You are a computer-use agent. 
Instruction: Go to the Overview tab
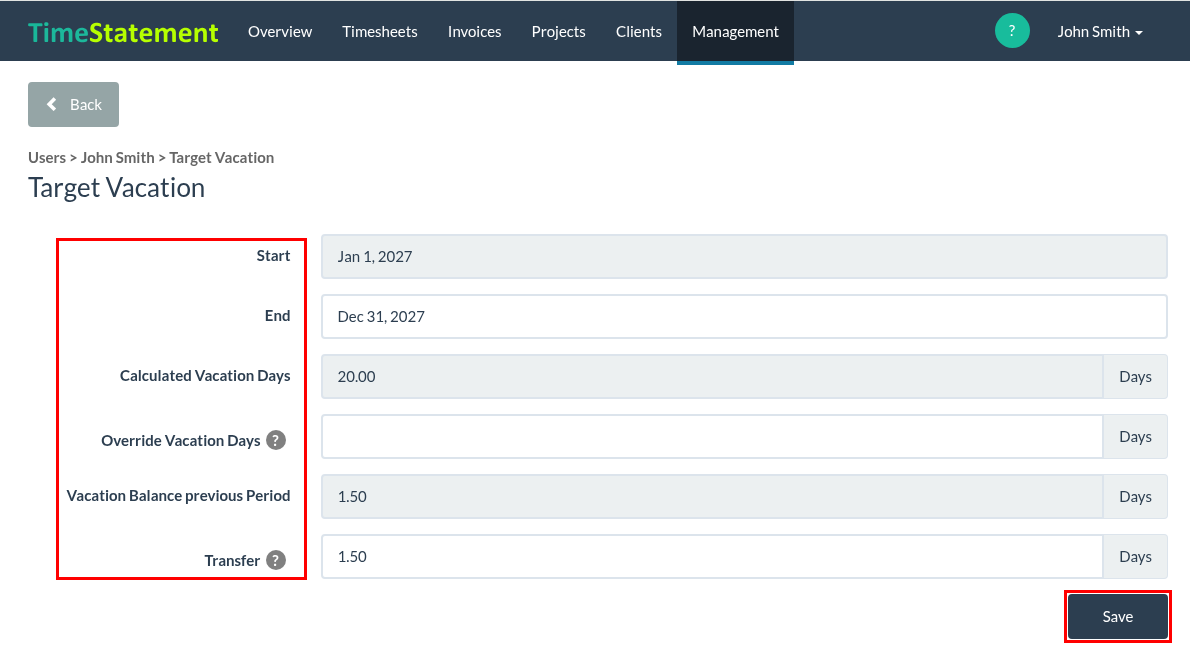pyautogui.click(x=280, y=32)
